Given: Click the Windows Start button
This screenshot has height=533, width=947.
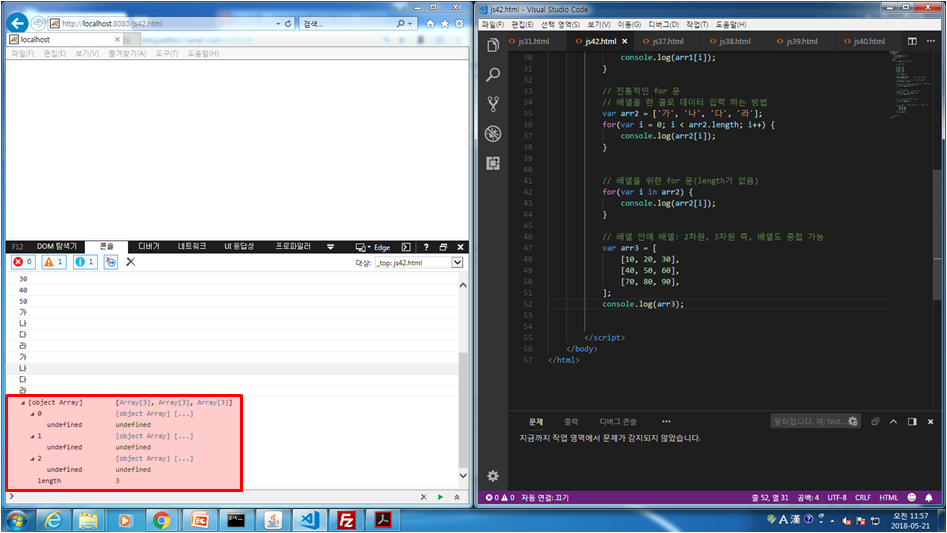Looking at the screenshot, I should coord(17,520).
